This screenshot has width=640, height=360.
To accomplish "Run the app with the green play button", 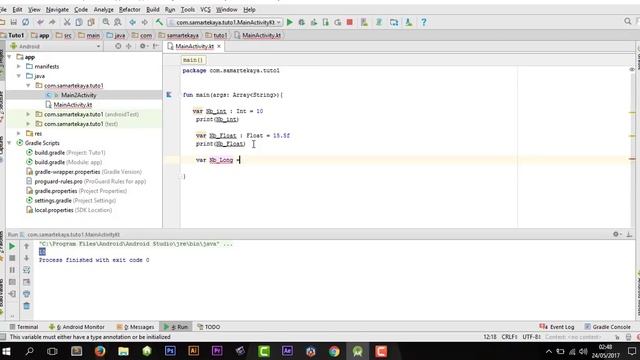I will 290,22.
